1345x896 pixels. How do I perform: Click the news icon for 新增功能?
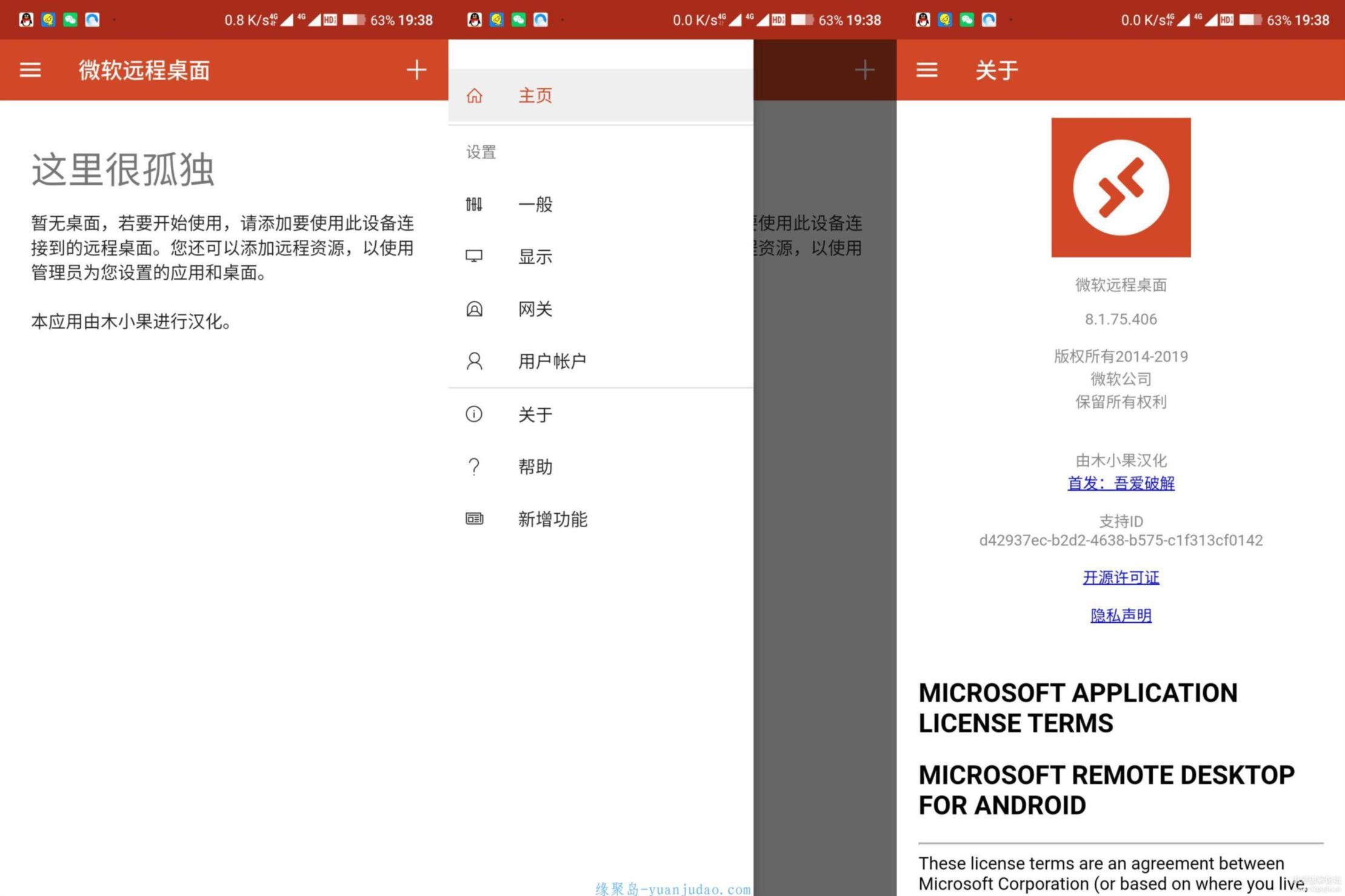[x=474, y=519]
